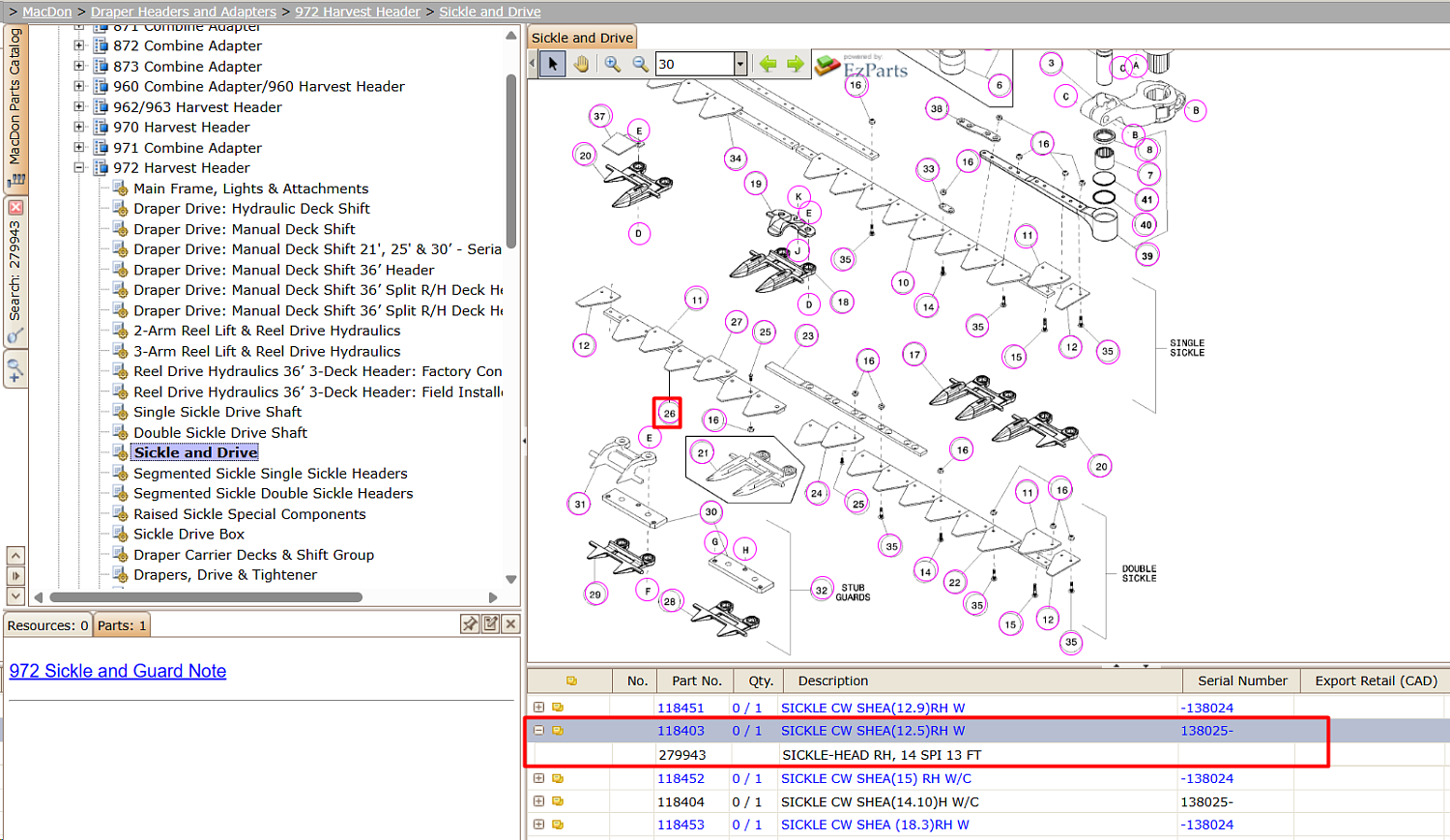Select Double Sickle Drive Shaft page

pyautogui.click(x=220, y=432)
